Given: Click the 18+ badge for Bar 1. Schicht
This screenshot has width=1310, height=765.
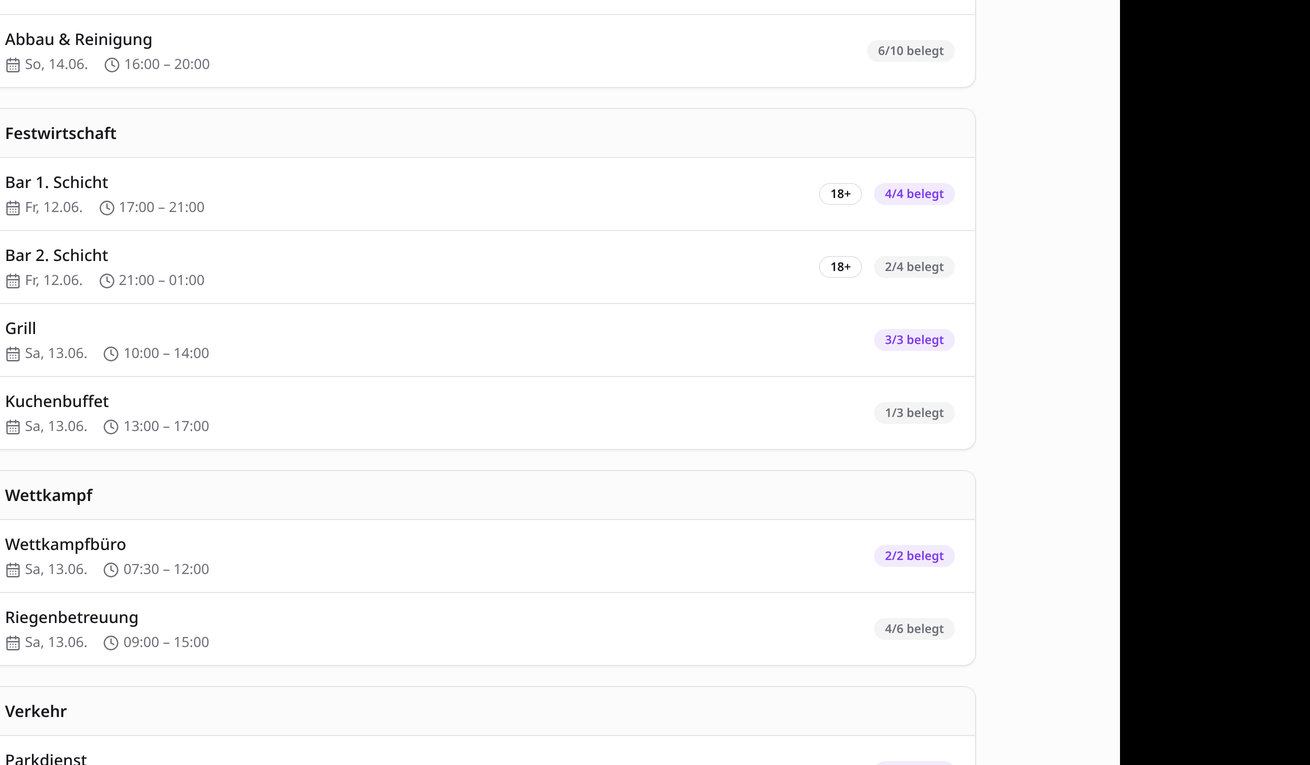Looking at the screenshot, I should [840, 194].
